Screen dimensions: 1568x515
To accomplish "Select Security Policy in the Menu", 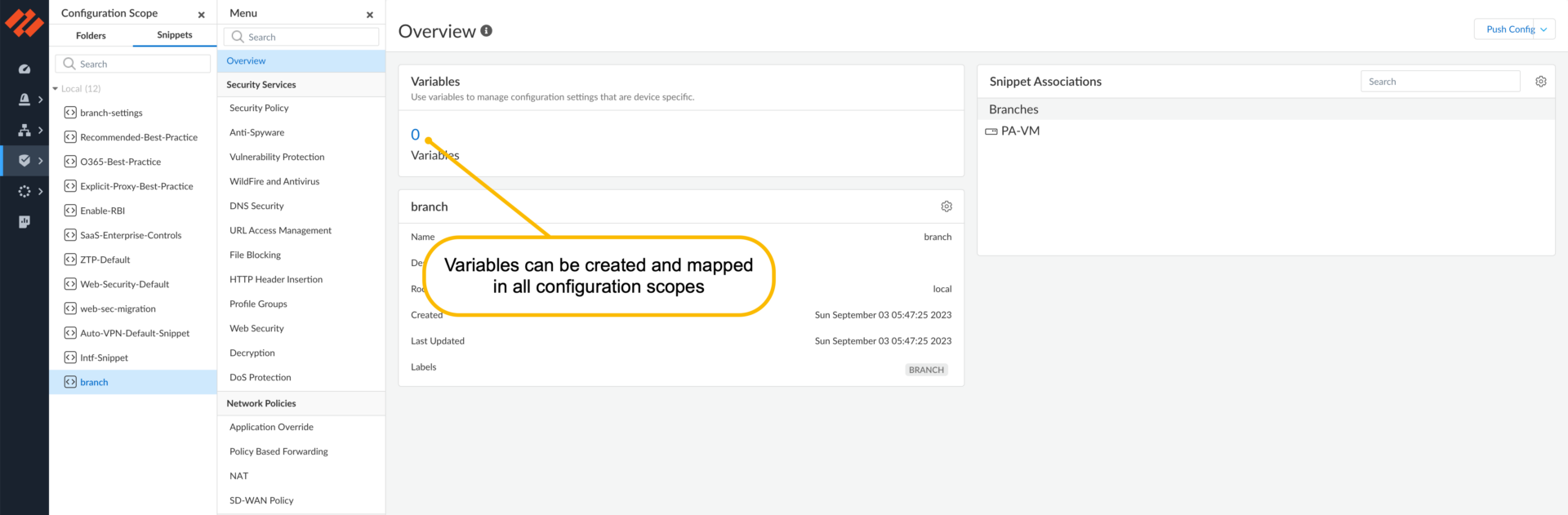I will click(259, 108).
